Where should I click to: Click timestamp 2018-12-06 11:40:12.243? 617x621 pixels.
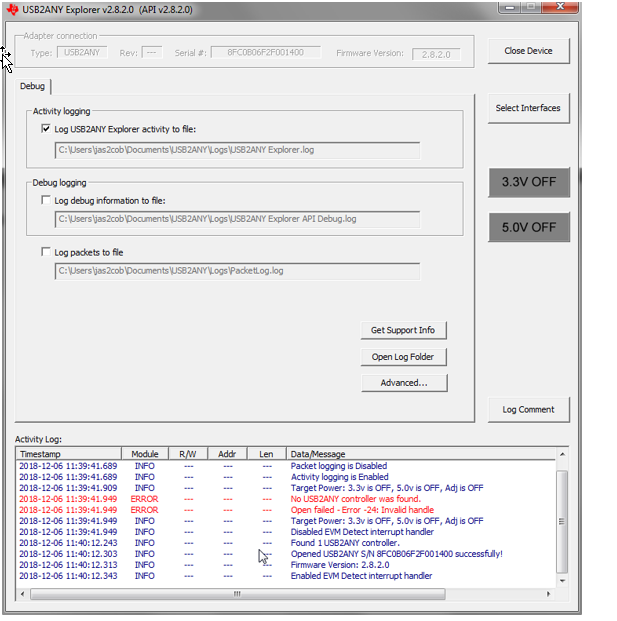coord(68,543)
